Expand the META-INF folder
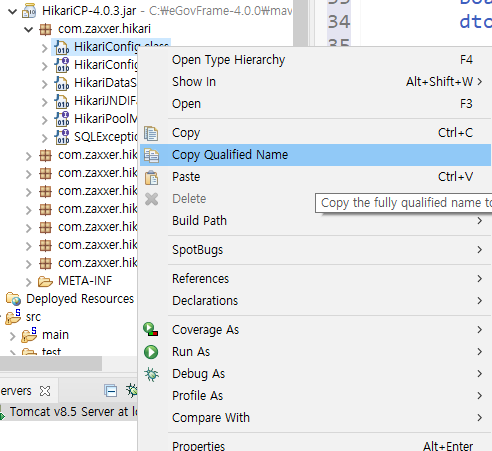 tap(29, 282)
